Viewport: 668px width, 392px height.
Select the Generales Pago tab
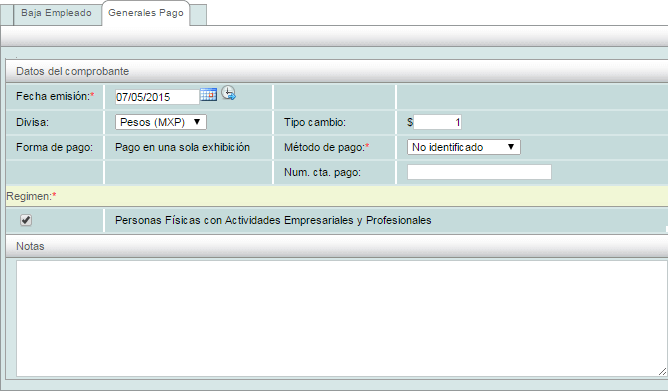point(146,13)
